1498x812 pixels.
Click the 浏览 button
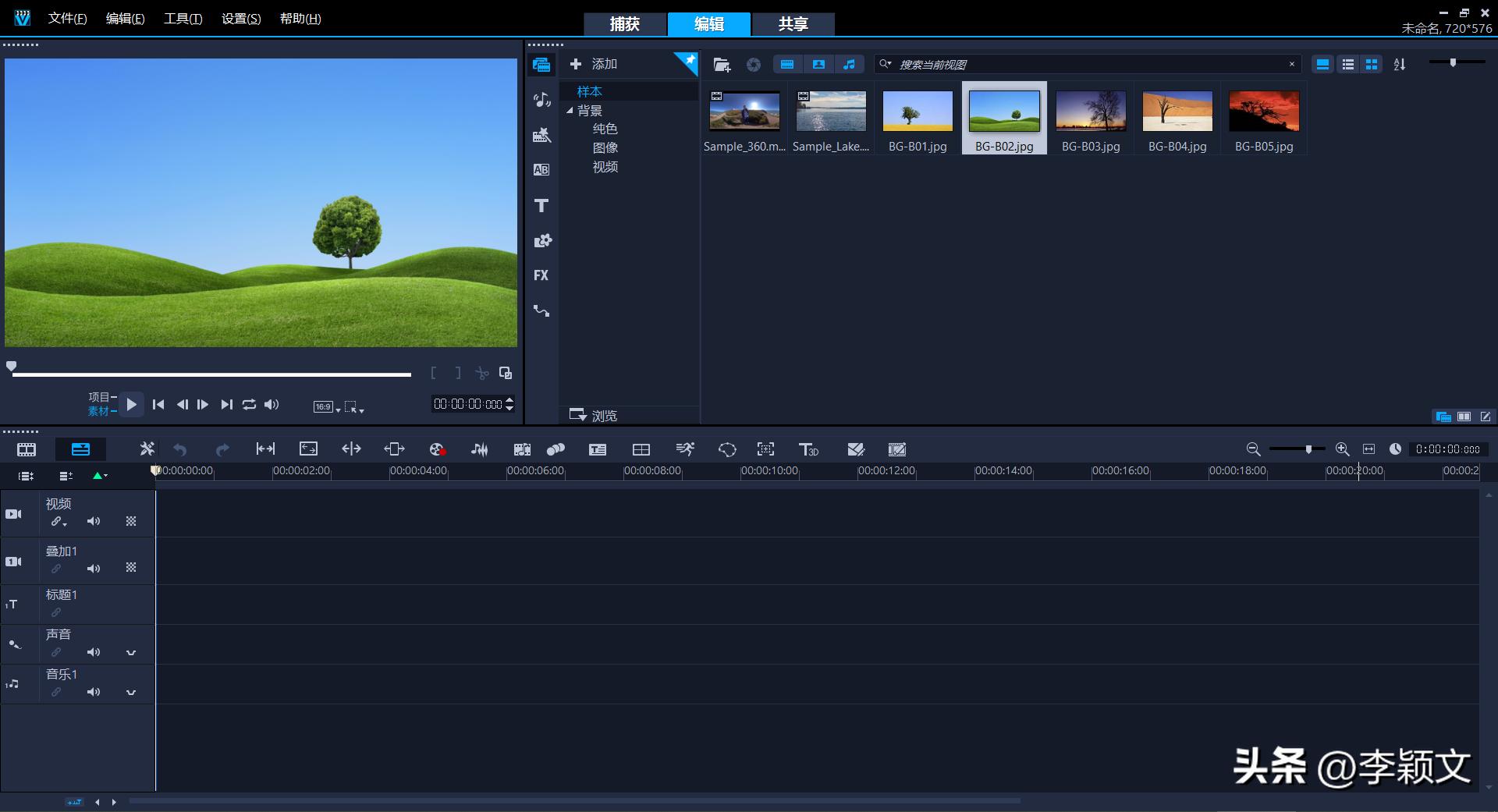pyautogui.click(x=594, y=415)
